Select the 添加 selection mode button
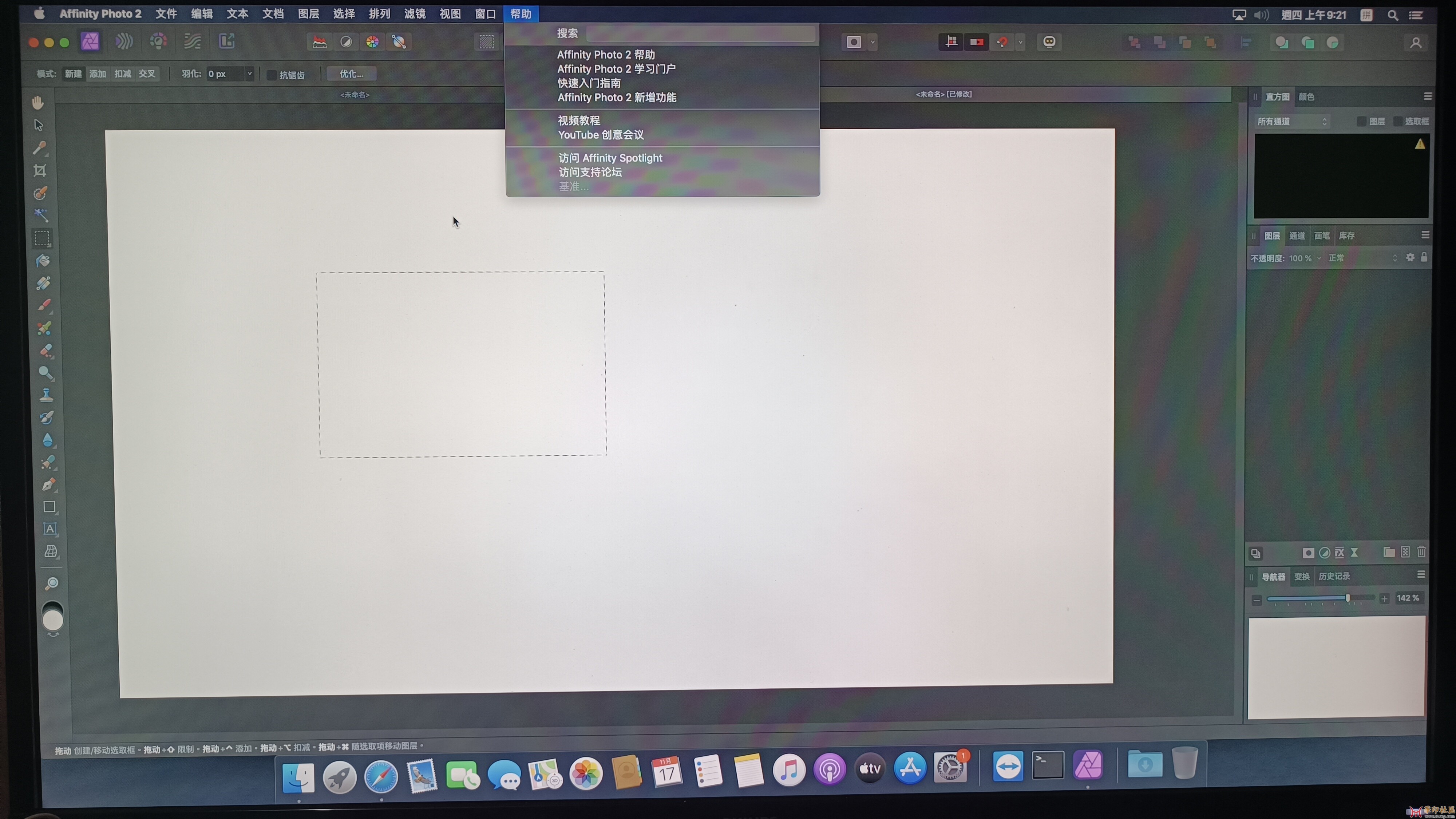1456x819 pixels. click(x=98, y=74)
